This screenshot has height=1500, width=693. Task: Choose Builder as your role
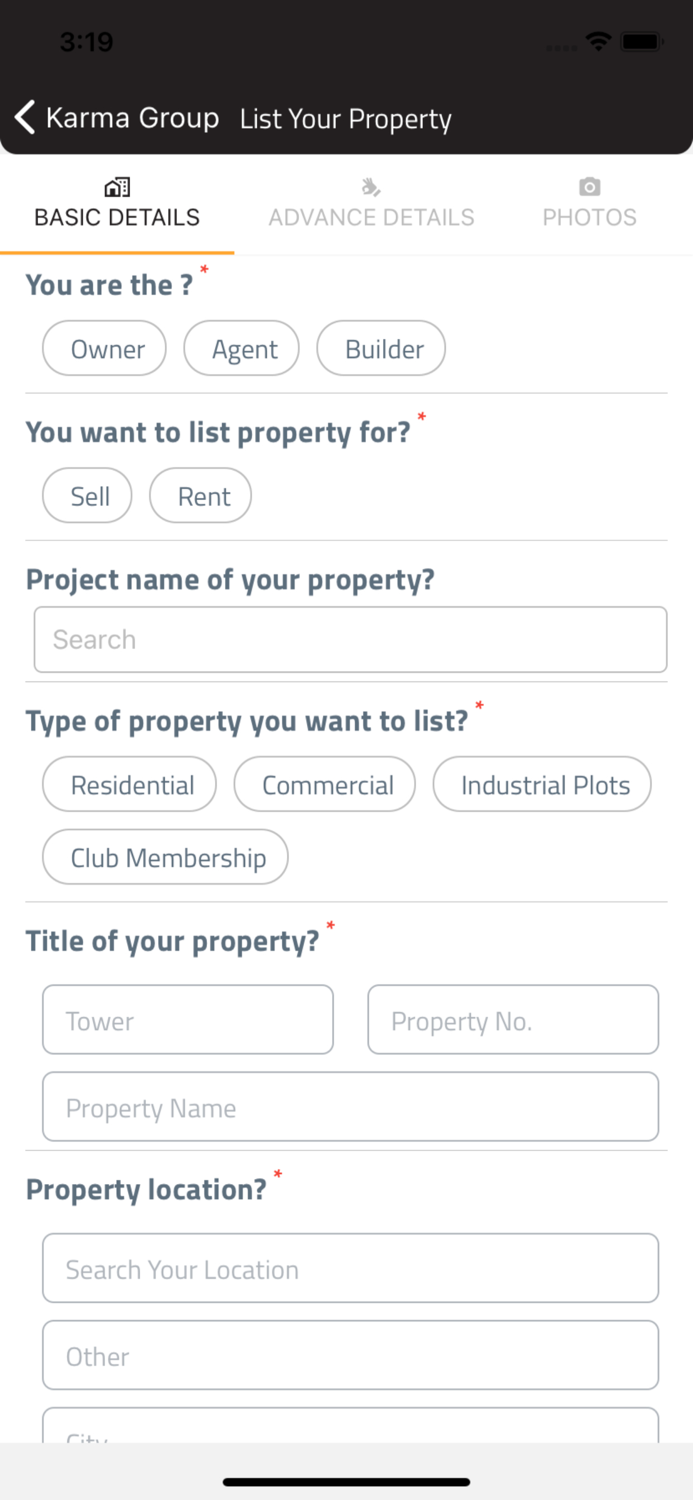[x=381, y=348]
